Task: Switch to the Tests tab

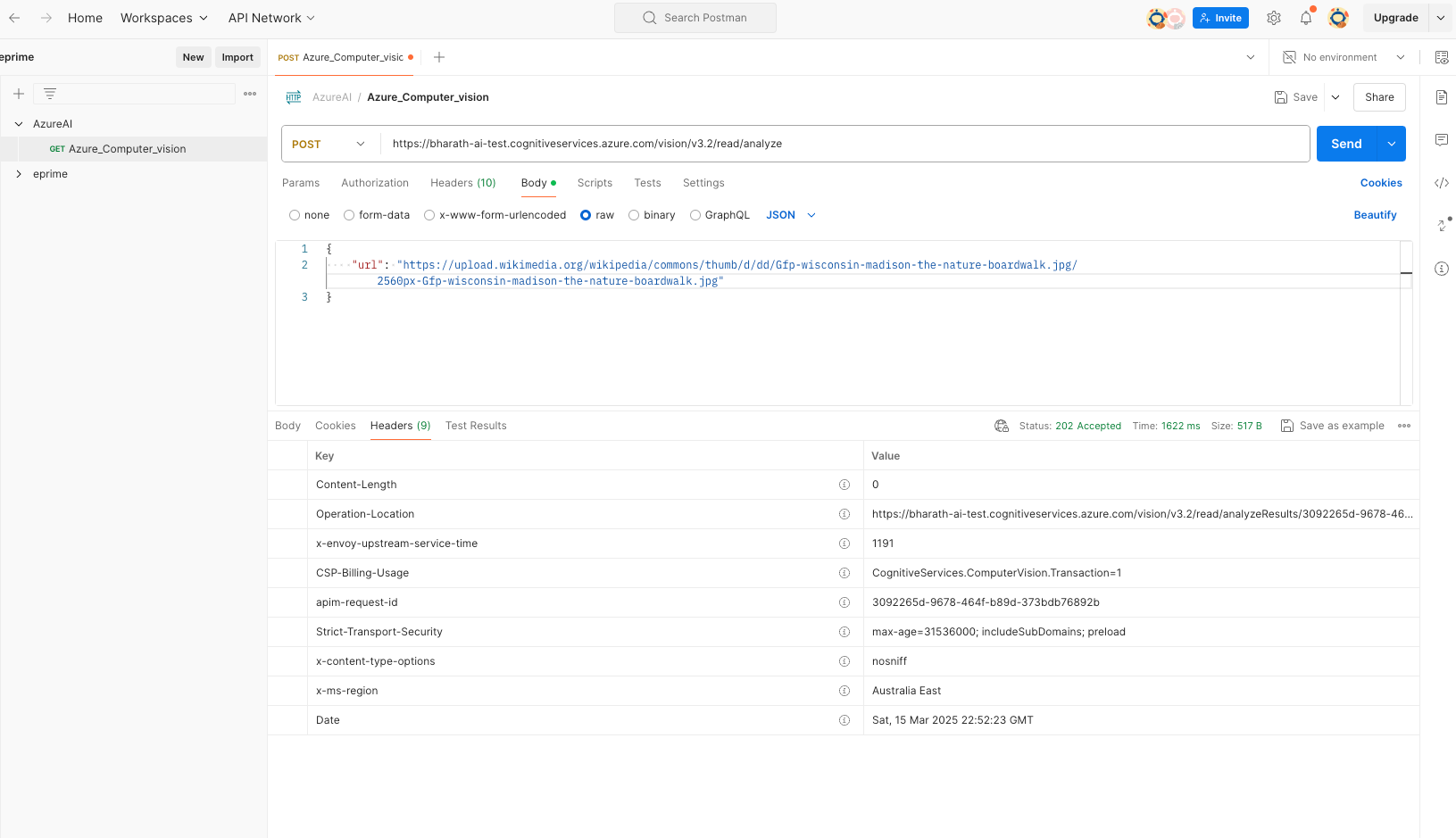Action: (648, 183)
